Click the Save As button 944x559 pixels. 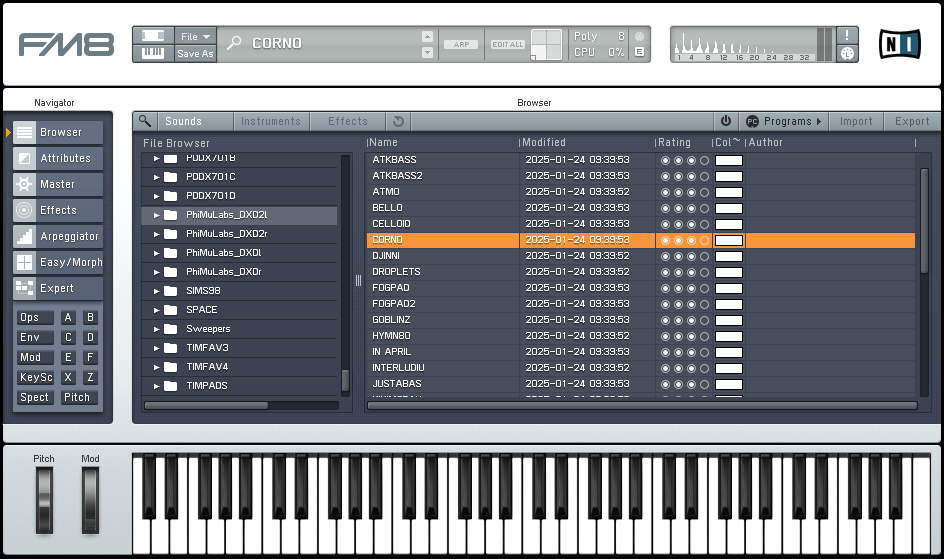pyautogui.click(x=195, y=54)
